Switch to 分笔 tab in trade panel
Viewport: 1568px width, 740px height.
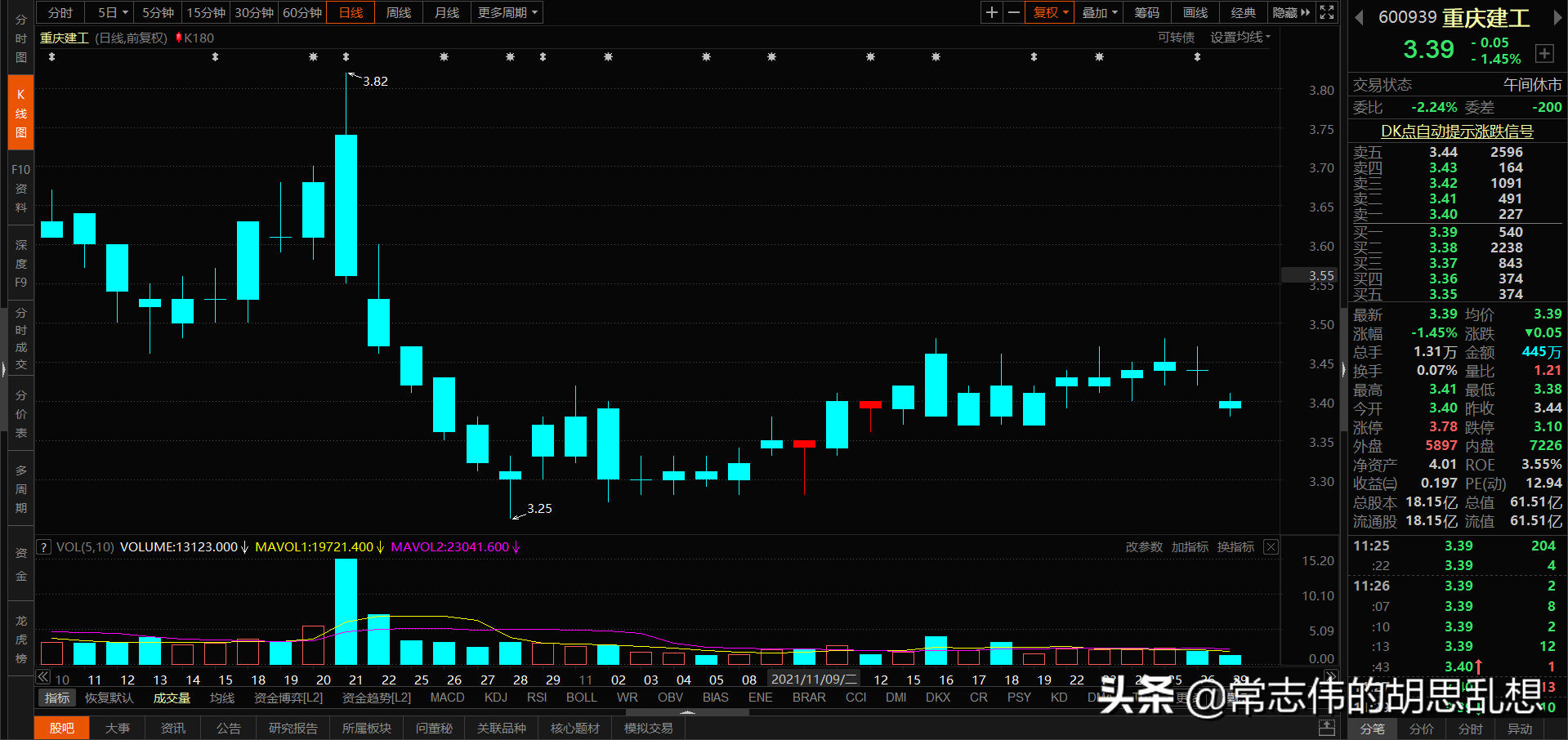1373,729
